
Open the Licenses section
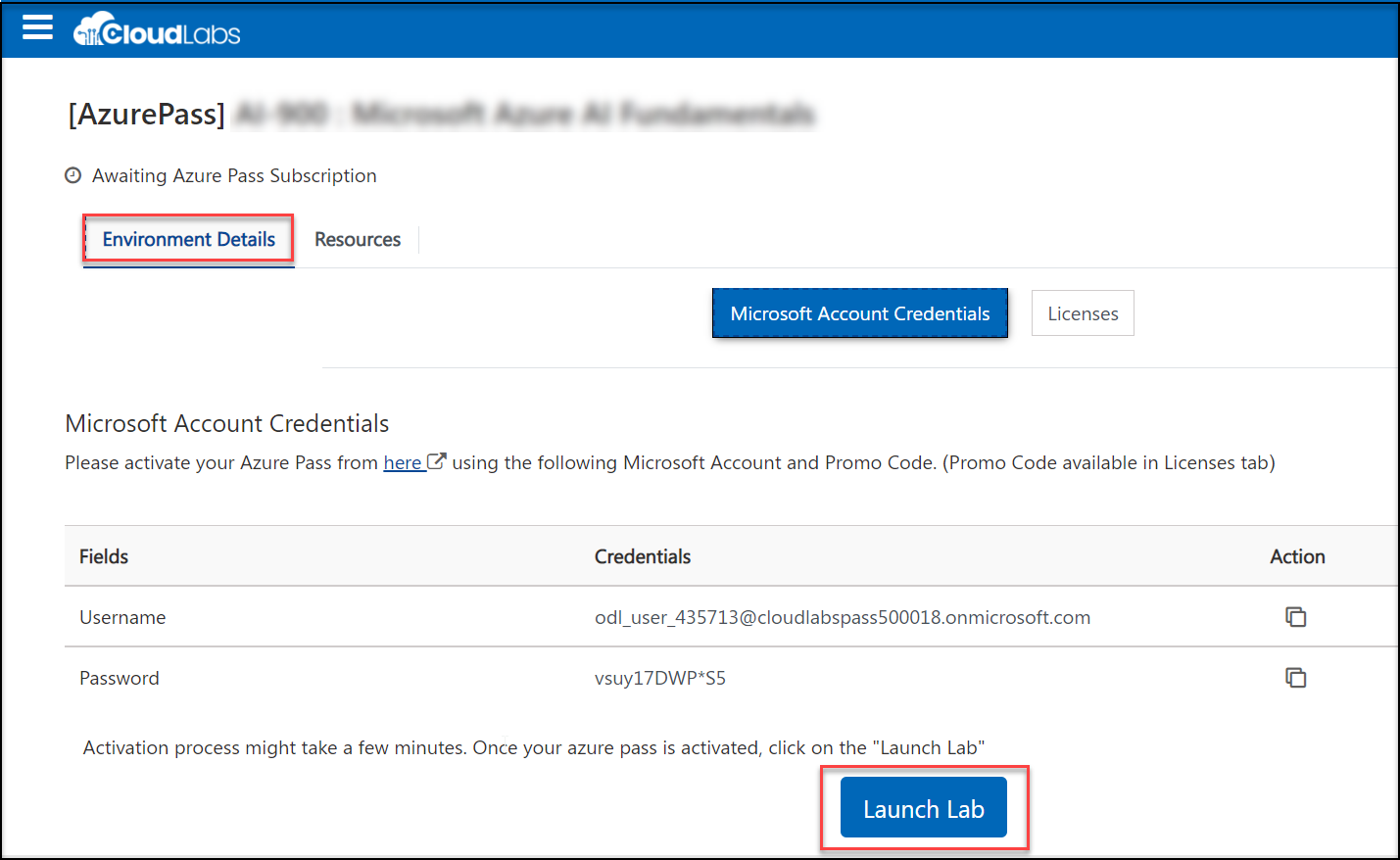point(1083,313)
